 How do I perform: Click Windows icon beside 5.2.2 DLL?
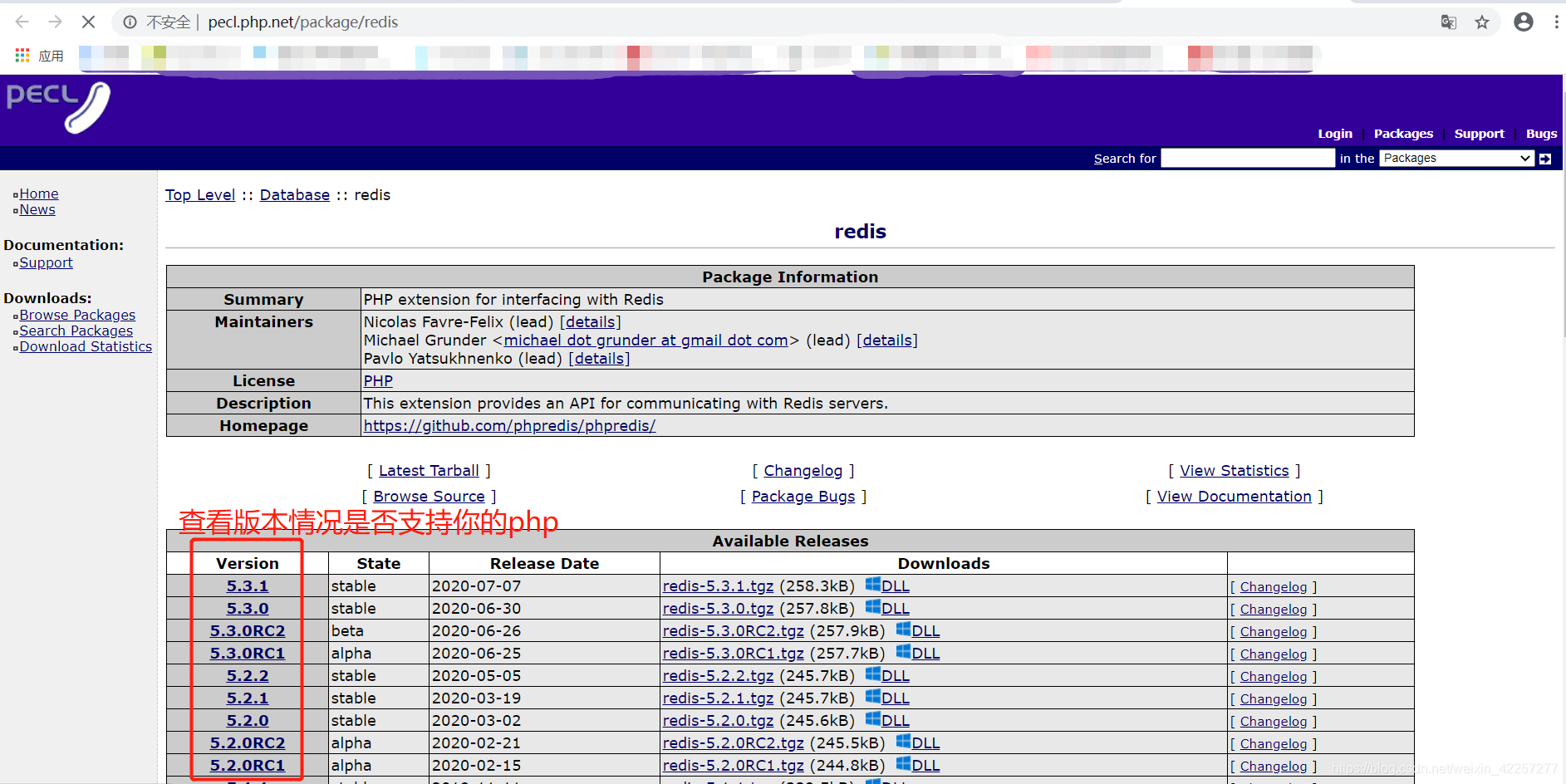tap(872, 674)
